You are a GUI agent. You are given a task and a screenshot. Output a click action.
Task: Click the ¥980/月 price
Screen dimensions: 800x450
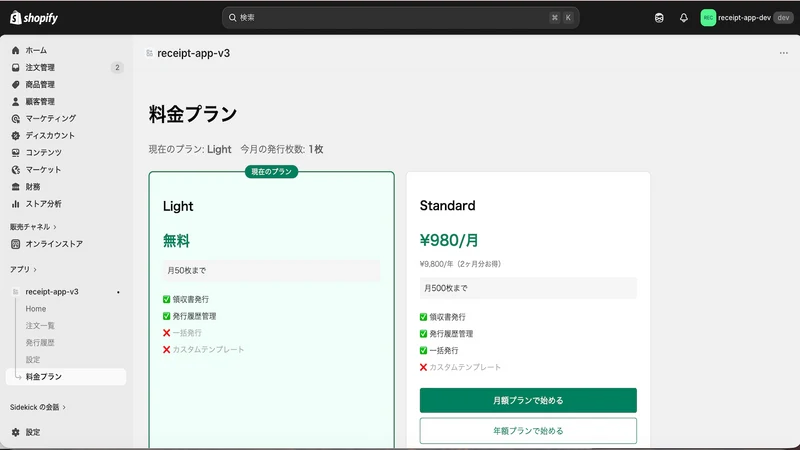[449, 240]
